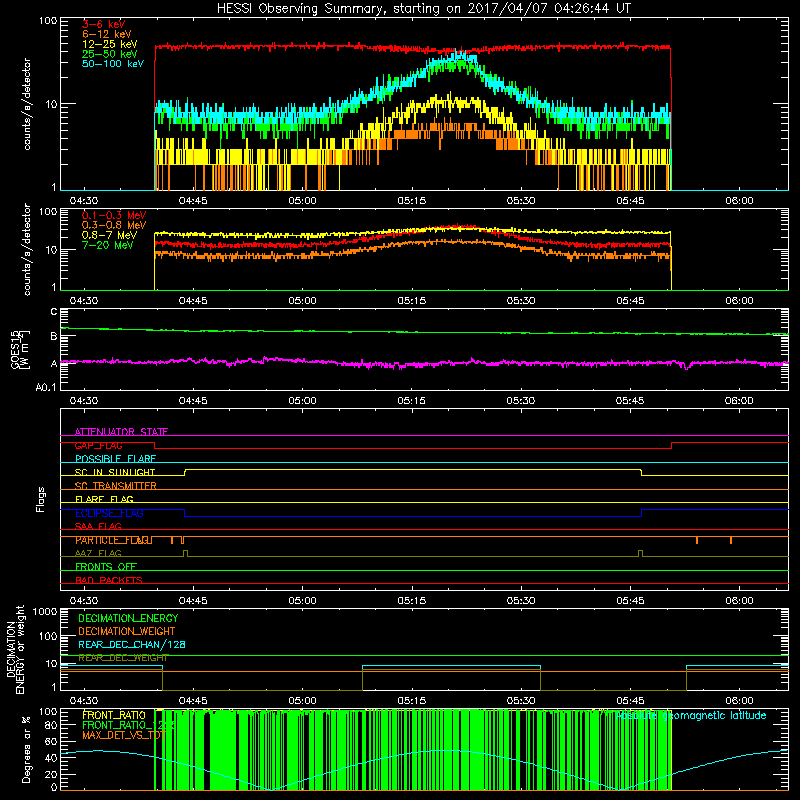The width and height of the screenshot is (800, 800).
Task: Select the FRONTS_OFF flag label
Action: [106, 567]
